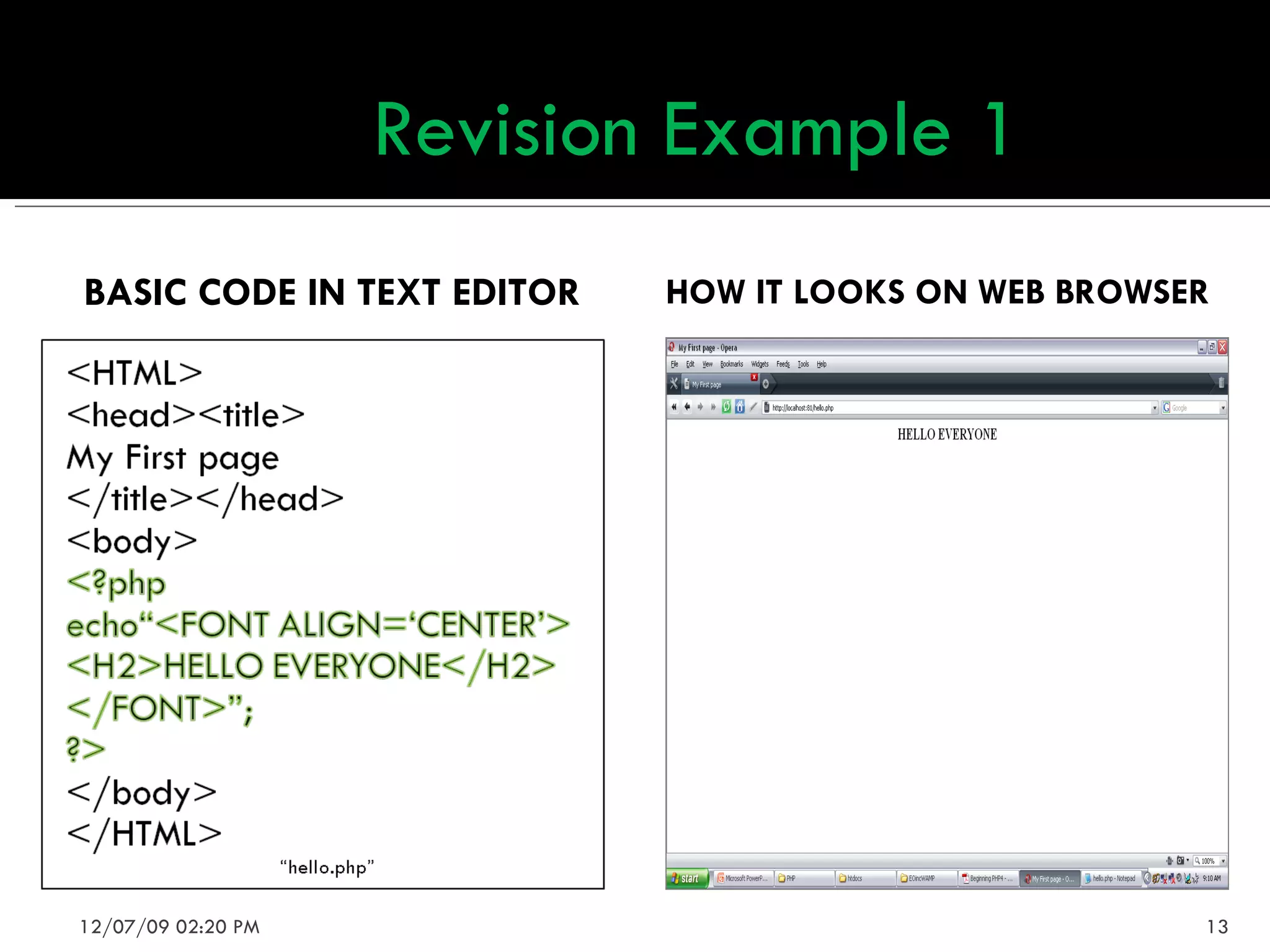Go back with the Back arrow
Viewport: 1270px width, 952px height.
click(x=687, y=407)
